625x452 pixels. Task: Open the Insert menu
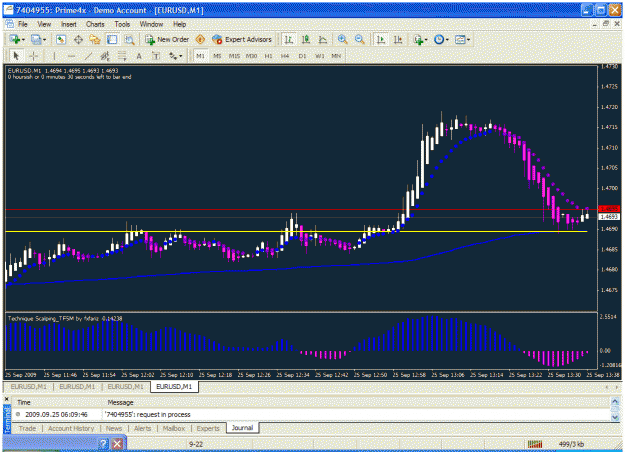tap(69, 24)
